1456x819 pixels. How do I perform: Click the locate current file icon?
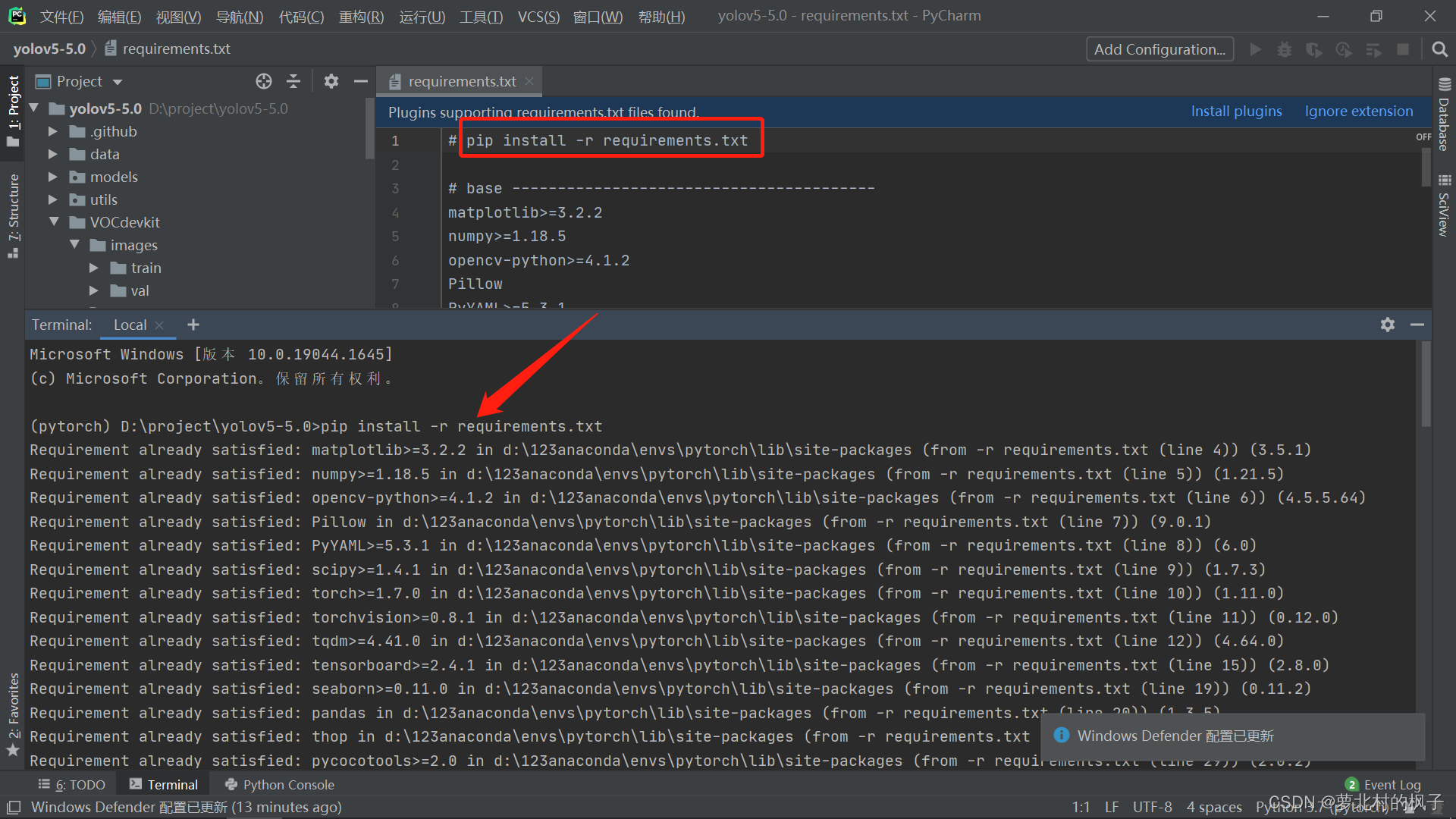[x=264, y=81]
